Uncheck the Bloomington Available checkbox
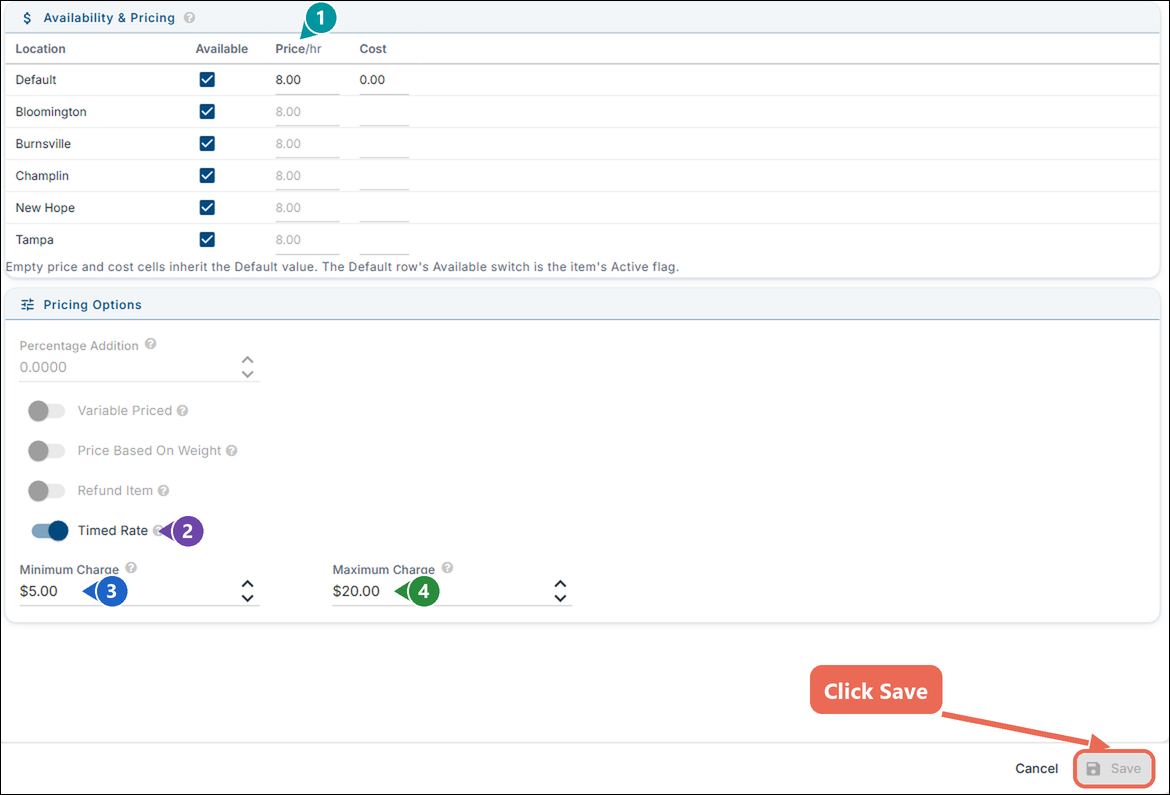 (x=207, y=111)
